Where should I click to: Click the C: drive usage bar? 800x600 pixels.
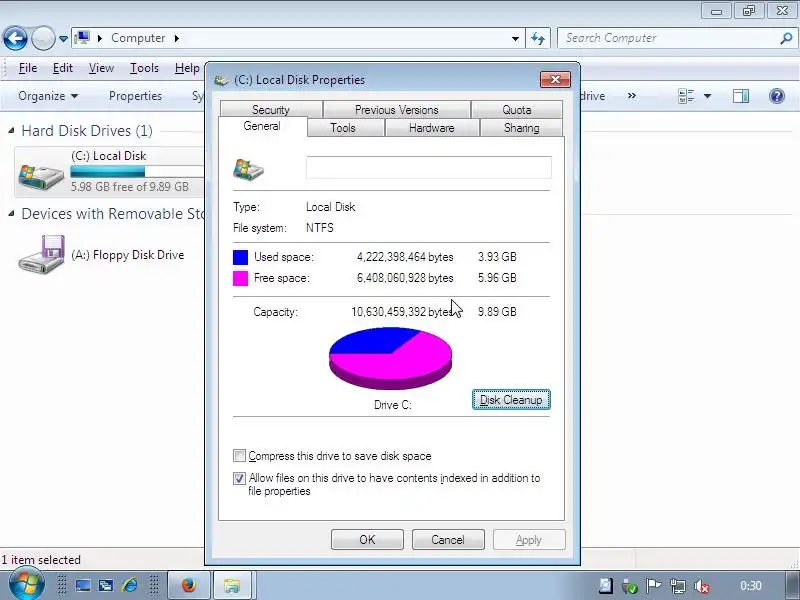point(137,171)
